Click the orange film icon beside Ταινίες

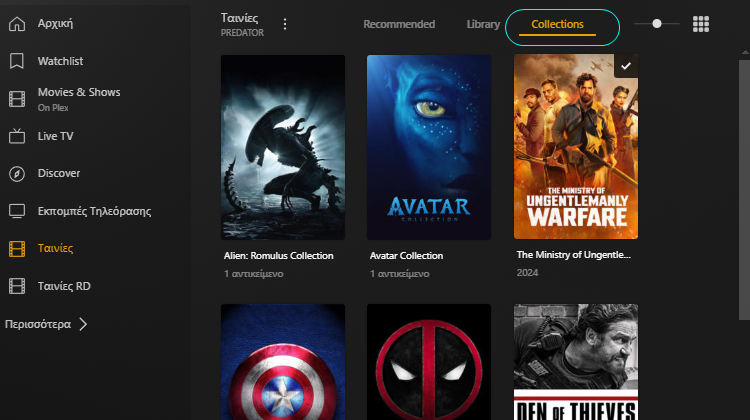click(x=17, y=249)
